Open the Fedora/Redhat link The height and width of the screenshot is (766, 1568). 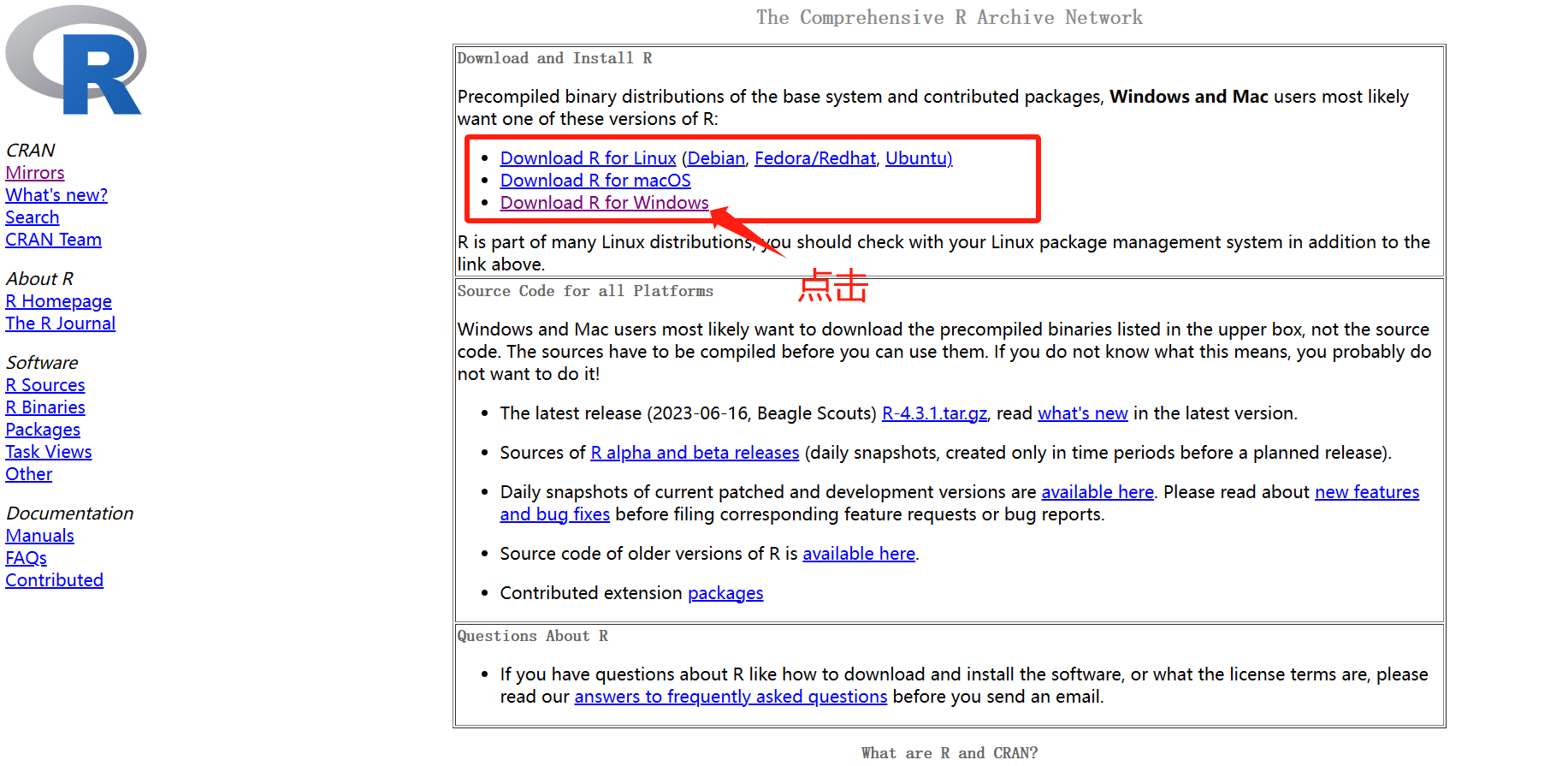(x=815, y=158)
